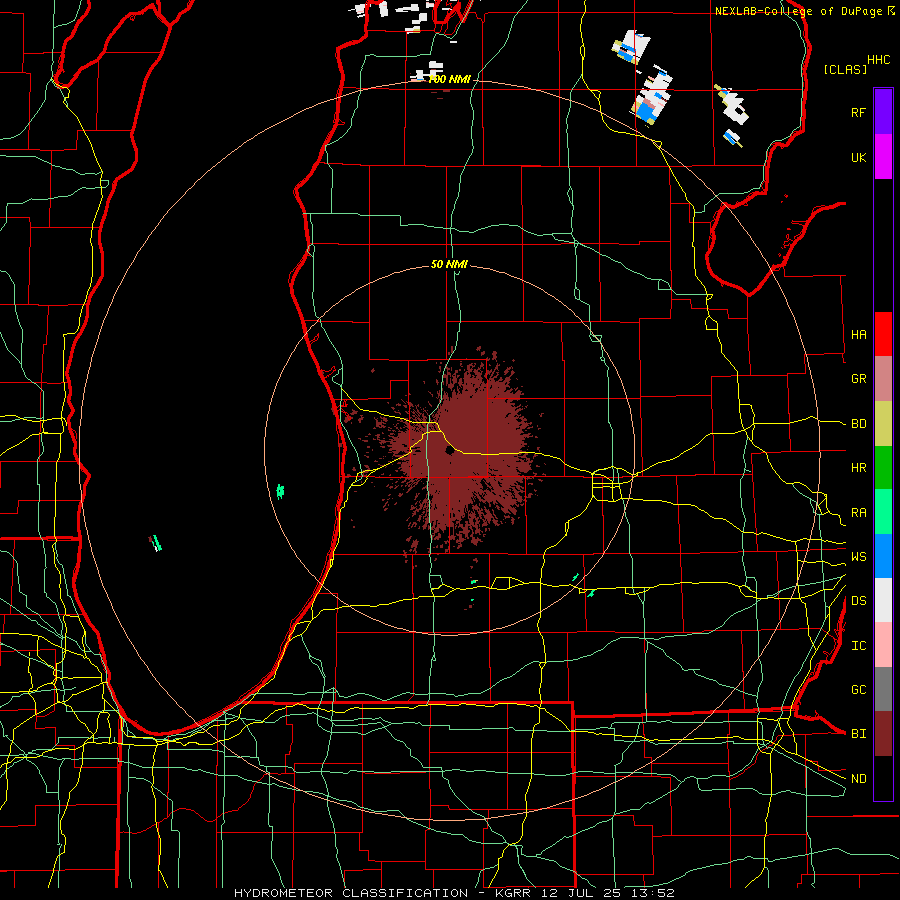The image size is (900, 900).
Task: Click the RF purple legend color swatch
Action: 883,111
